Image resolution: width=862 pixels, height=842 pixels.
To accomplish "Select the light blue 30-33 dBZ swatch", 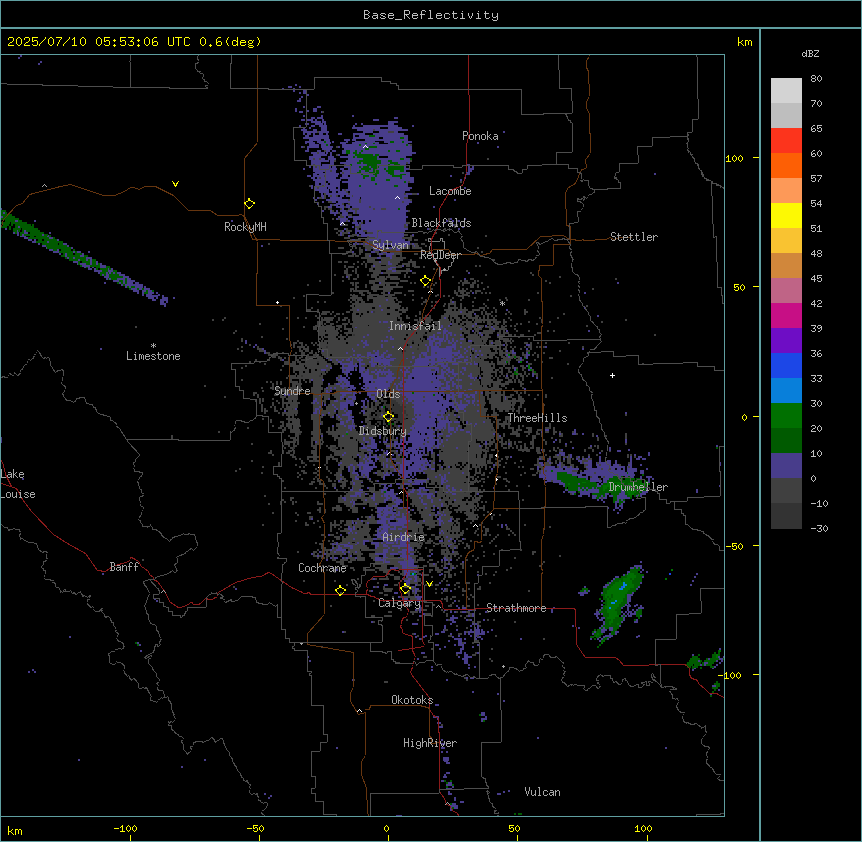I will click(786, 391).
